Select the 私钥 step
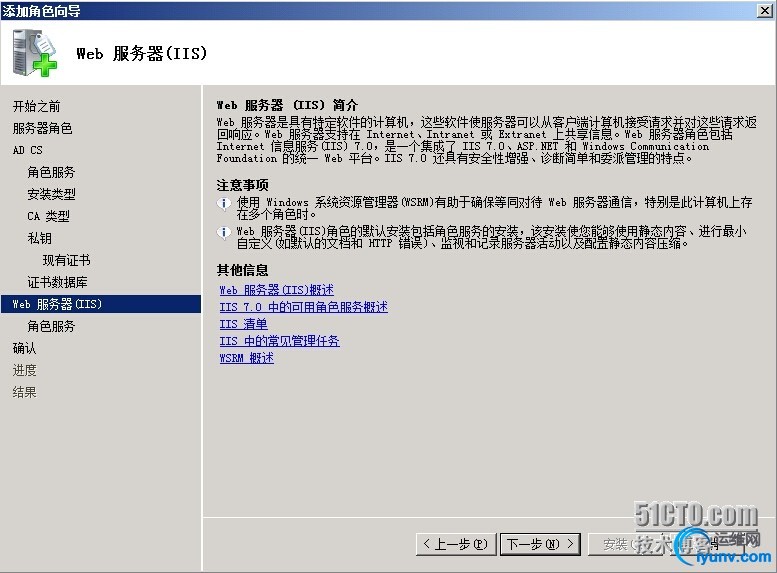Image resolution: width=777 pixels, height=573 pixels. coord(39,238)
